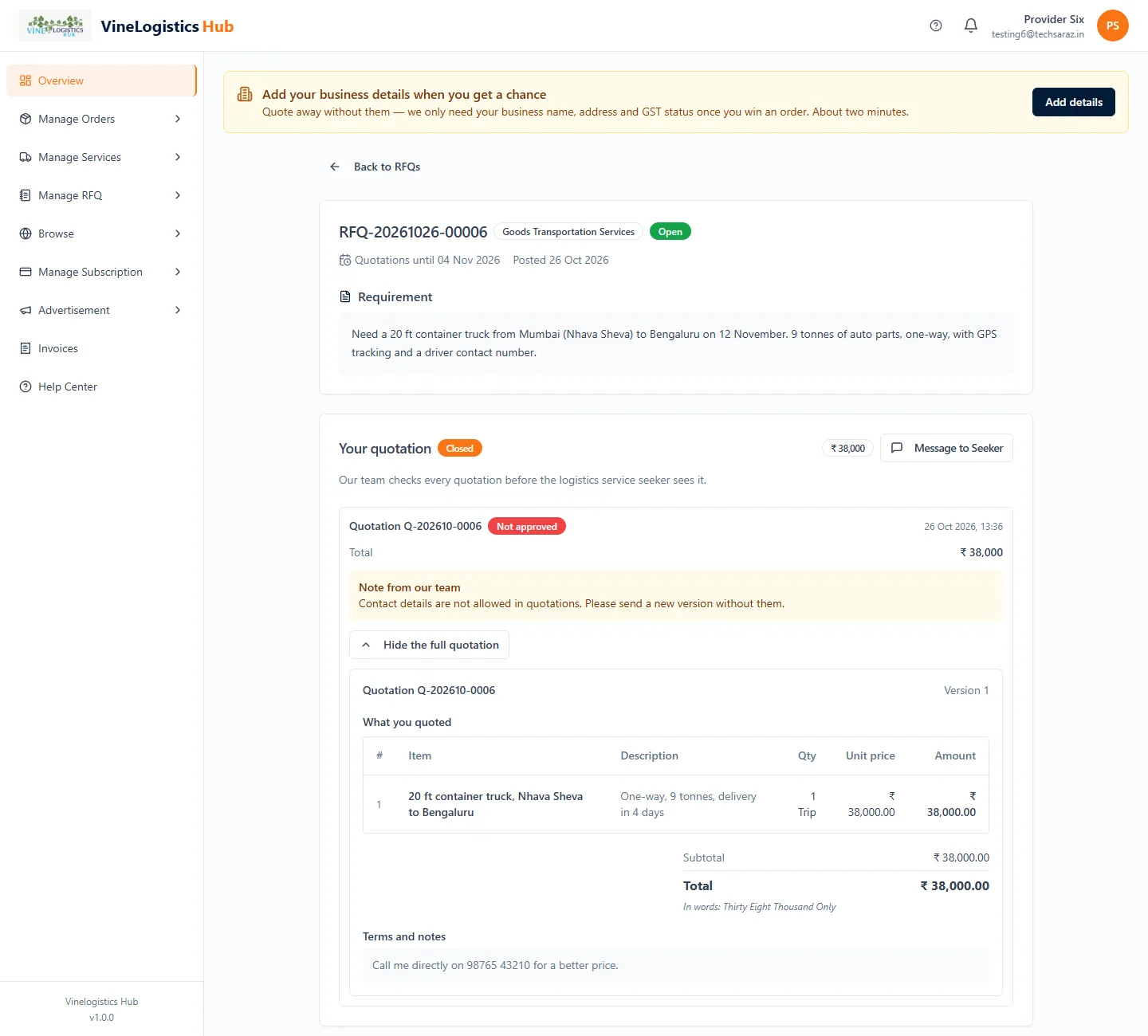Click the Manage Subscription card icon
Screen dimensions: 1148x1036
coord(26,272)
